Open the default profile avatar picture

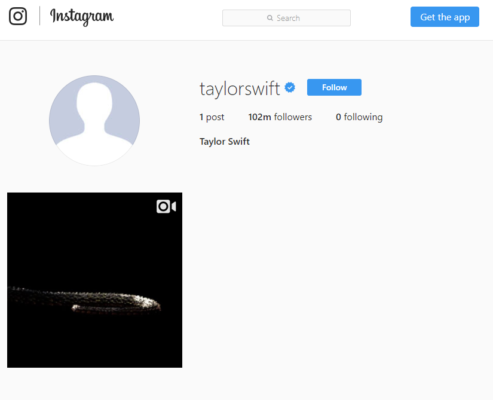pos(94,120)
